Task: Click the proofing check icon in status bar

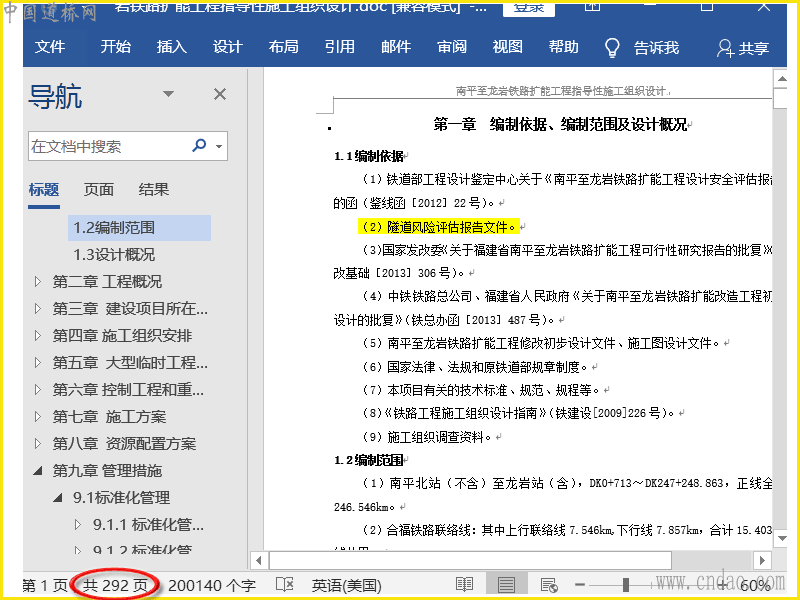Action: click(285, 585)
